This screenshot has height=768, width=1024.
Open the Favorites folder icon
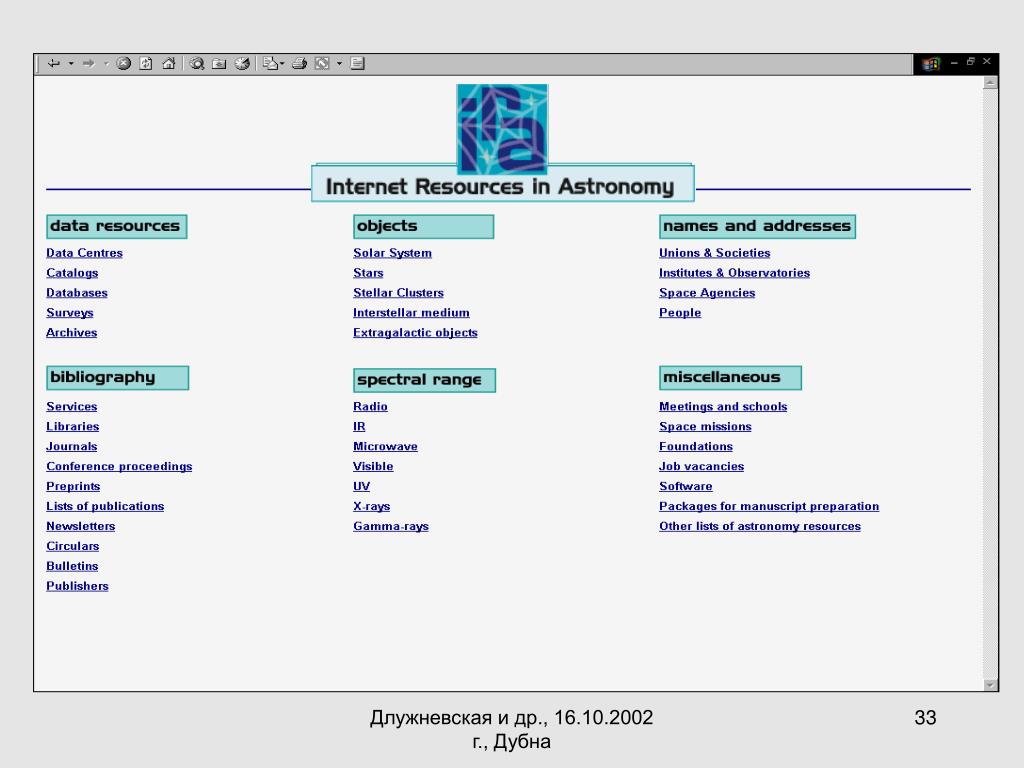219,63
